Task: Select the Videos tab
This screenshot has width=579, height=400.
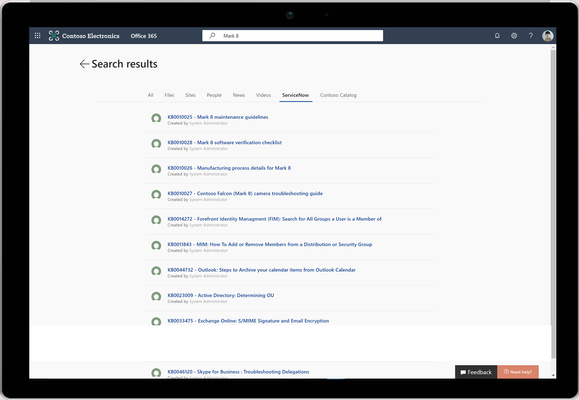Action: point(263,95)
